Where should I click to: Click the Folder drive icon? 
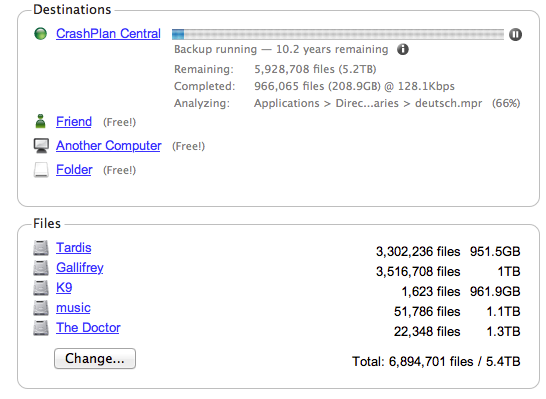(x=41, y=170)
